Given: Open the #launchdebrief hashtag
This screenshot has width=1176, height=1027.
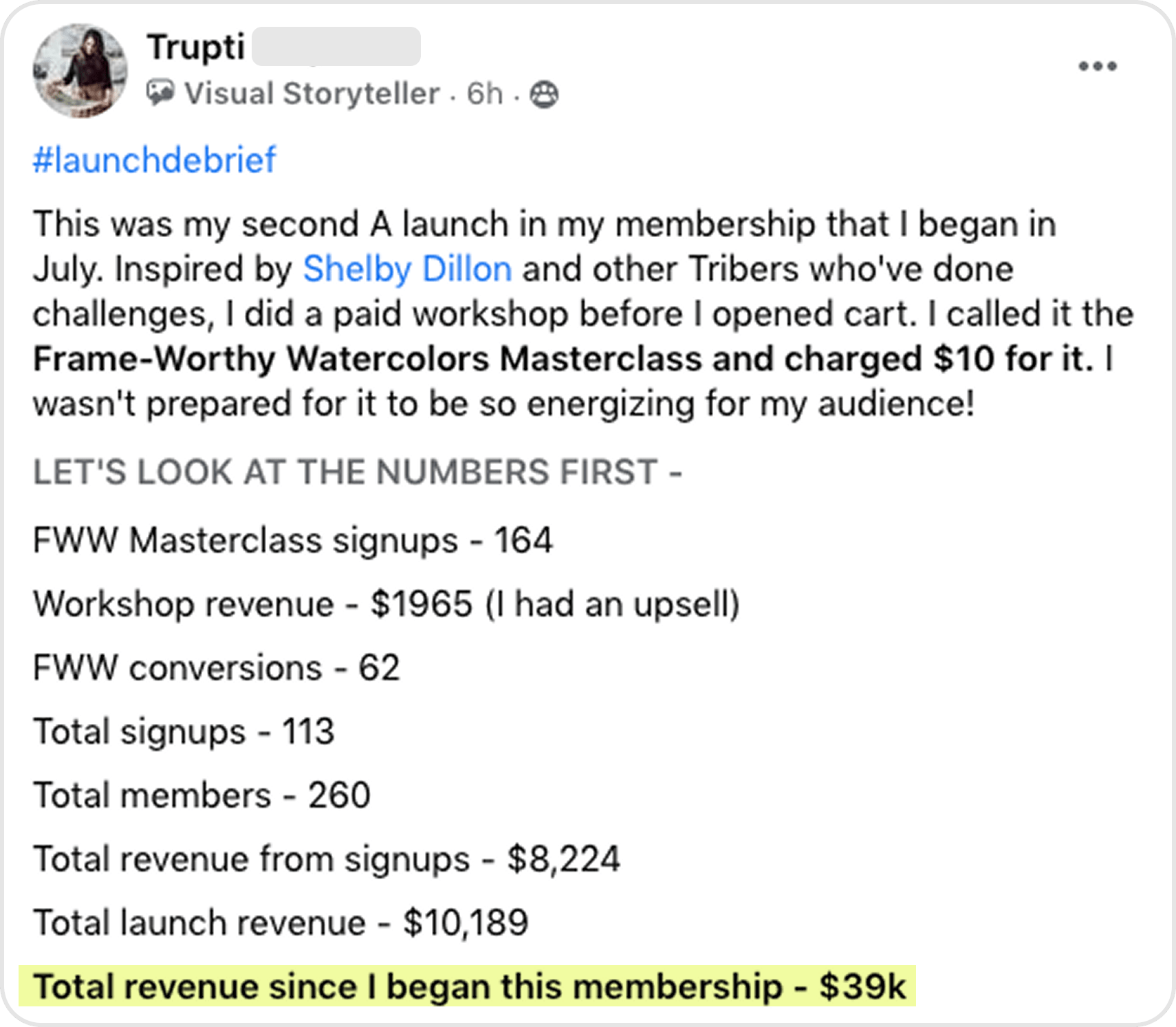Looking at the screenshot, I should pos(155,159).
